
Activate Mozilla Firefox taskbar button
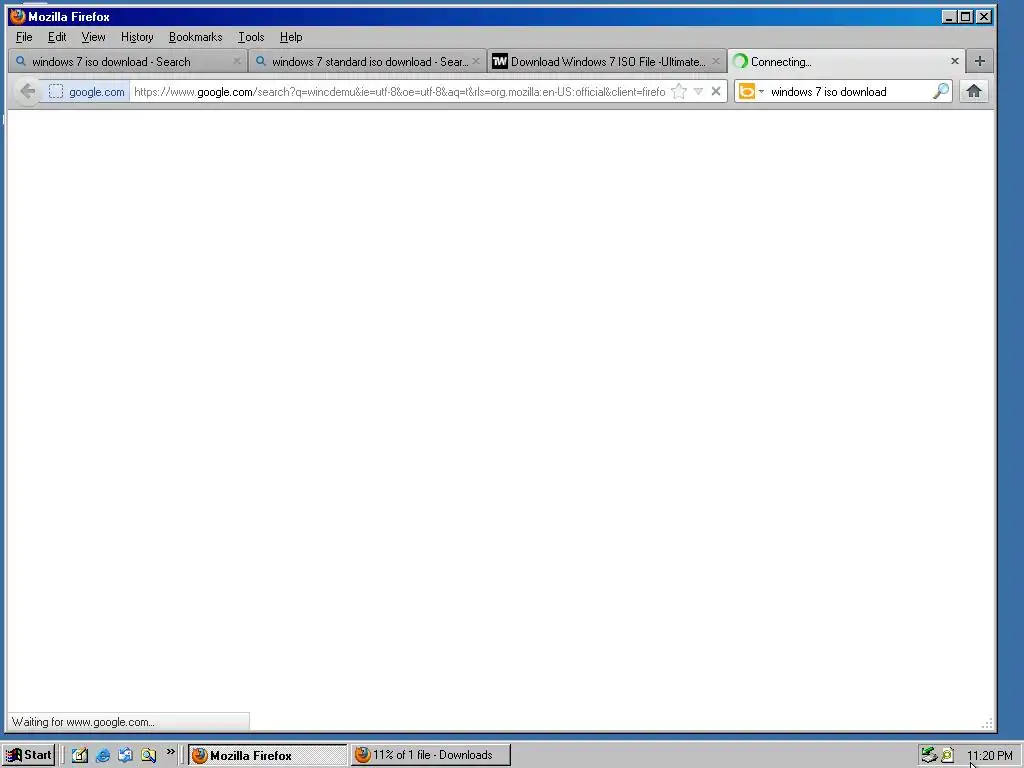coord(268,755)
